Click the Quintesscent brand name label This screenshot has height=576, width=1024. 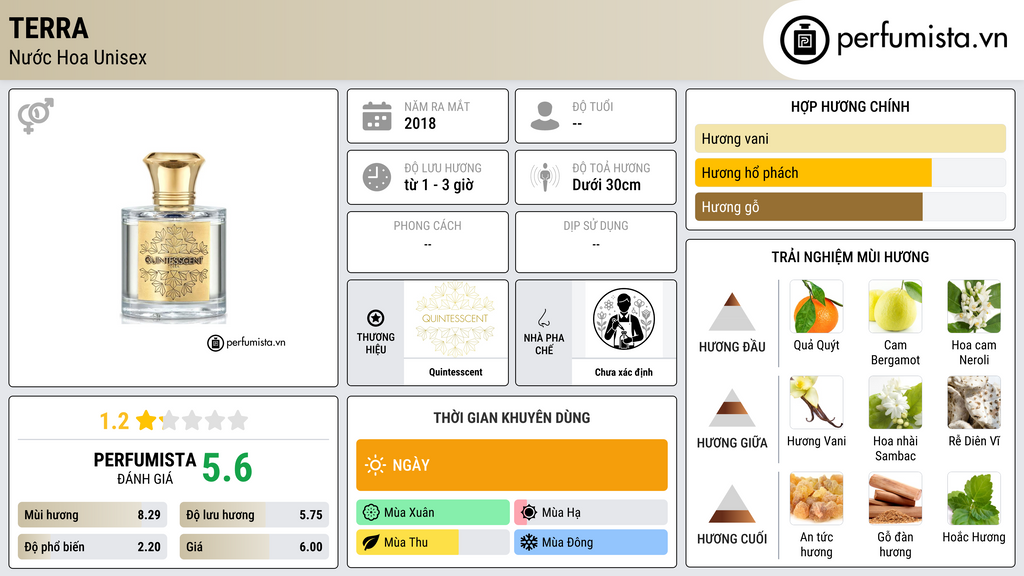456,372
